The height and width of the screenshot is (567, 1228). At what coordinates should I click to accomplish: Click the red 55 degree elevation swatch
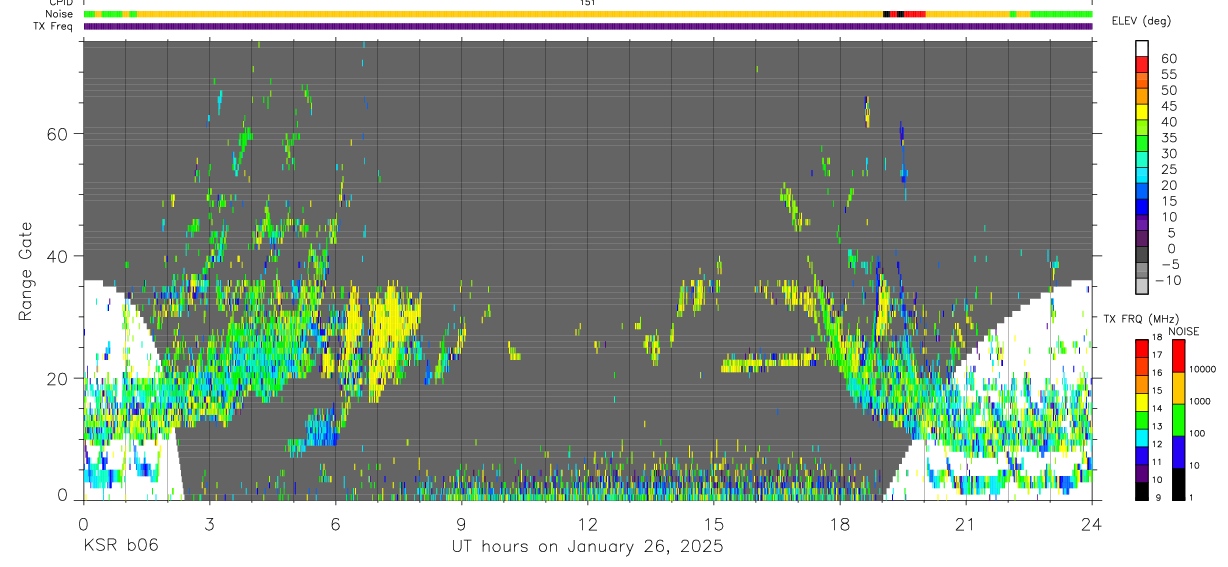tap(1143, 64)
